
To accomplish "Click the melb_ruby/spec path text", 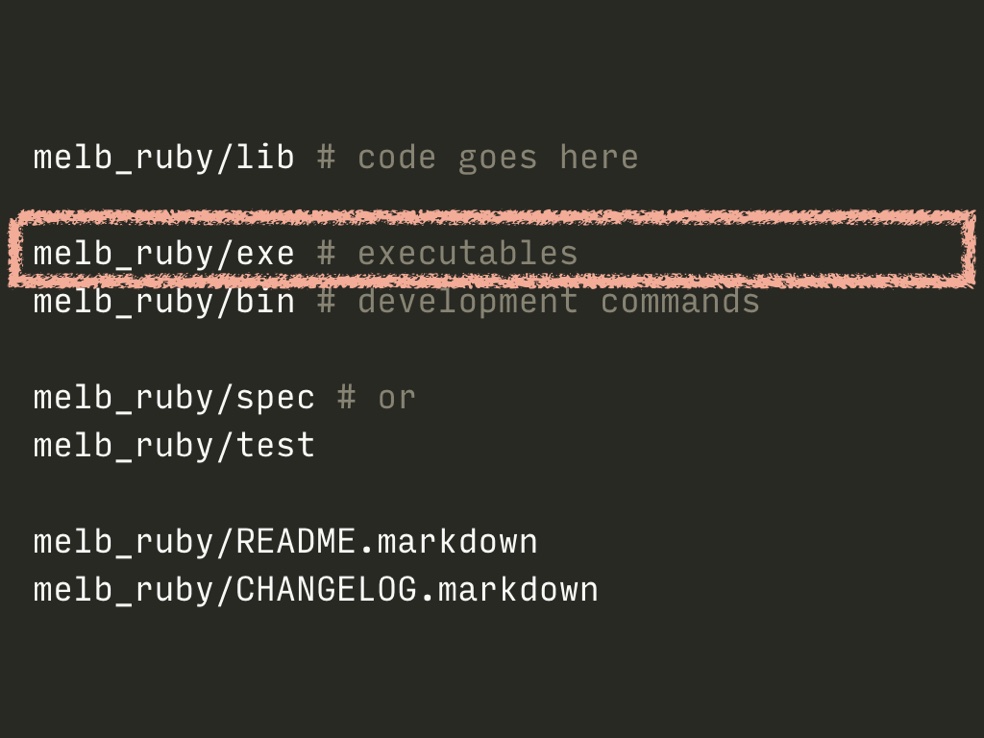I will click(174, 398).
